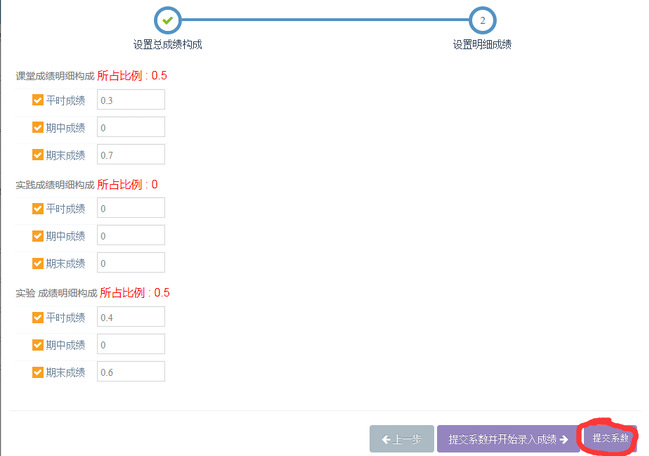The height and width of the screenshot is (456, 649).
Task: Click the completed step 1 checkmark circle
Action: pos(167,19)
